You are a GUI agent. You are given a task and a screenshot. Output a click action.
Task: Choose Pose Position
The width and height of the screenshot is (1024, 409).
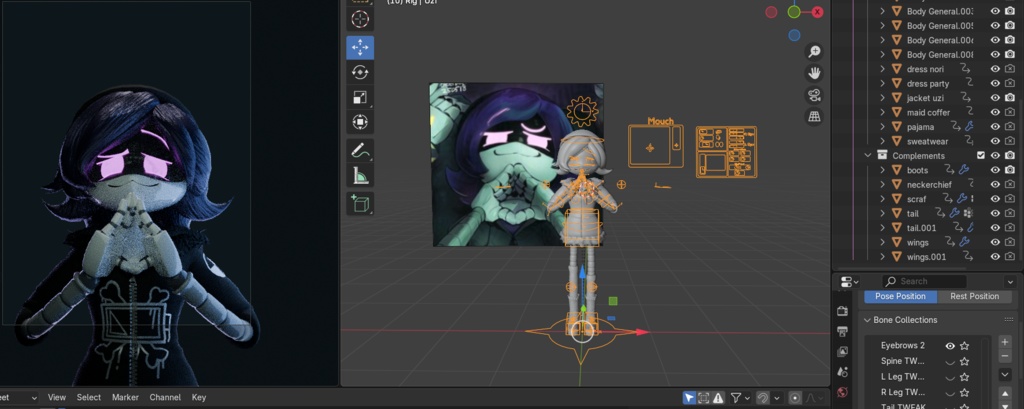coord(901,296)
